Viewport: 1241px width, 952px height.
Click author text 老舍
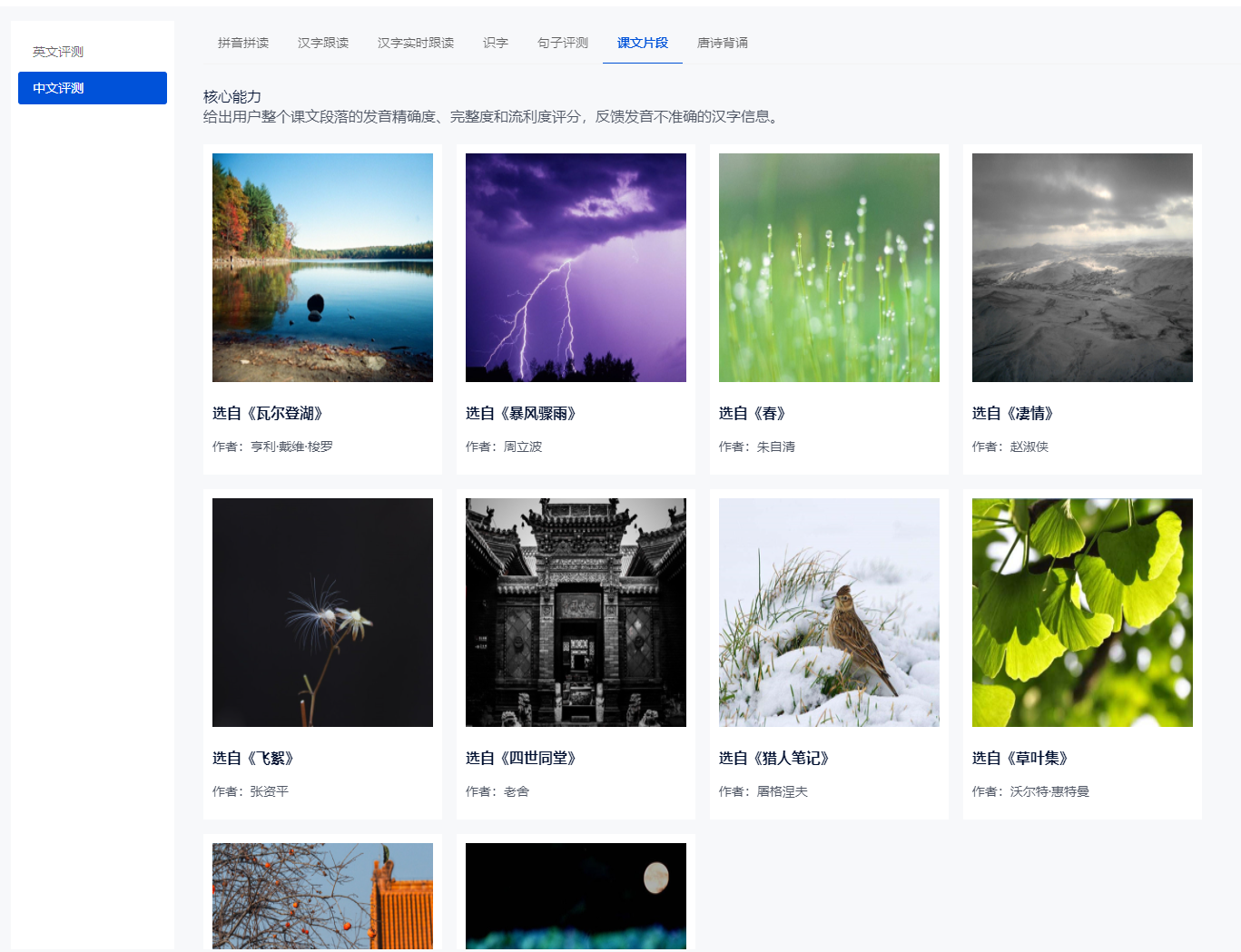(517, 791)
